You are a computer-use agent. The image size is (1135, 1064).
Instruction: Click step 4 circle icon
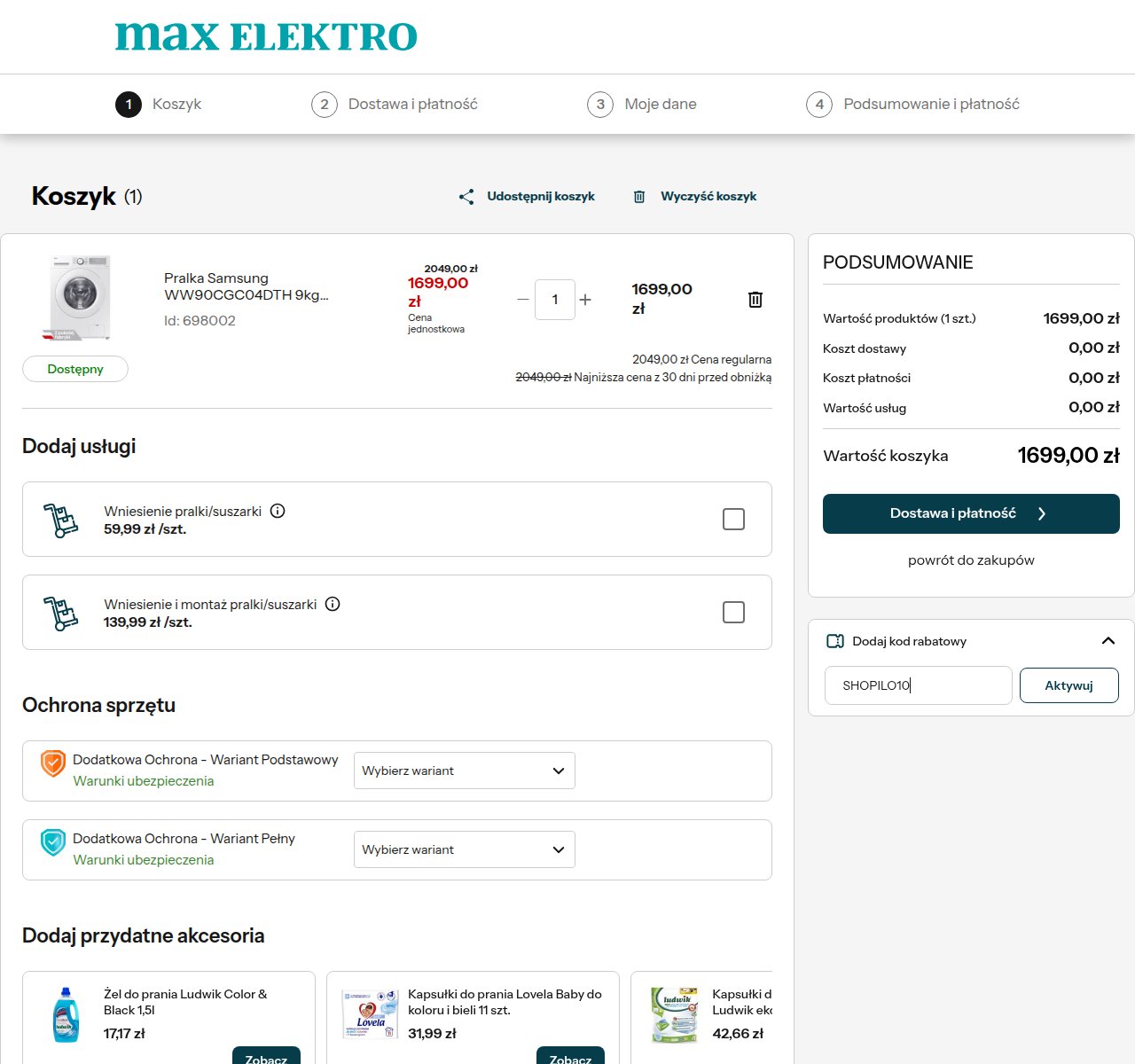[x=819, y=105]
